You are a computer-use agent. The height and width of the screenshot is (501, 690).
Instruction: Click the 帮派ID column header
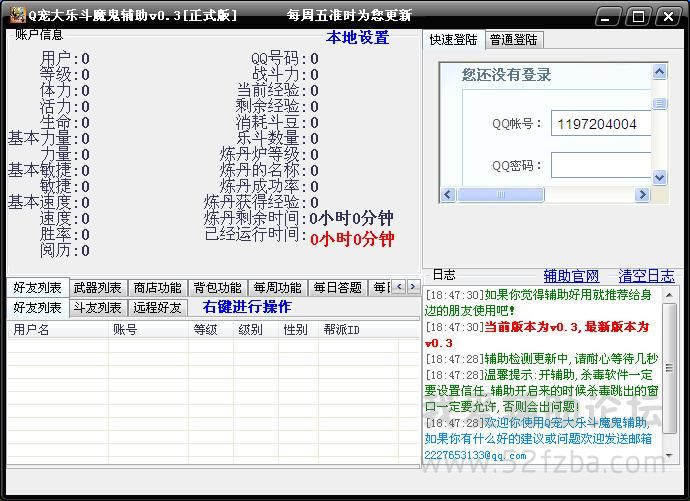pyautogui.click(x=358, y=329)
